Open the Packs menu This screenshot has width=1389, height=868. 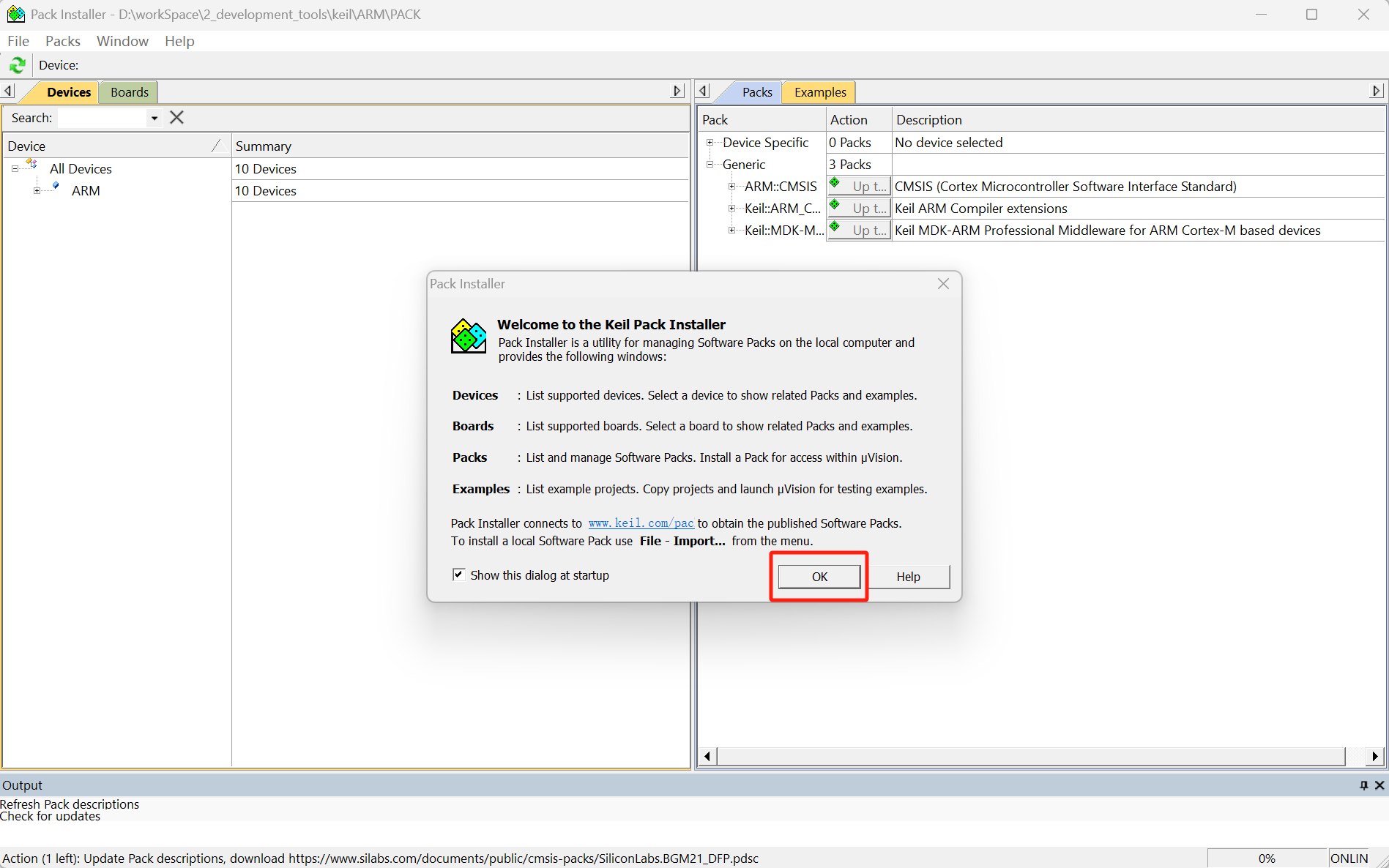62,41
